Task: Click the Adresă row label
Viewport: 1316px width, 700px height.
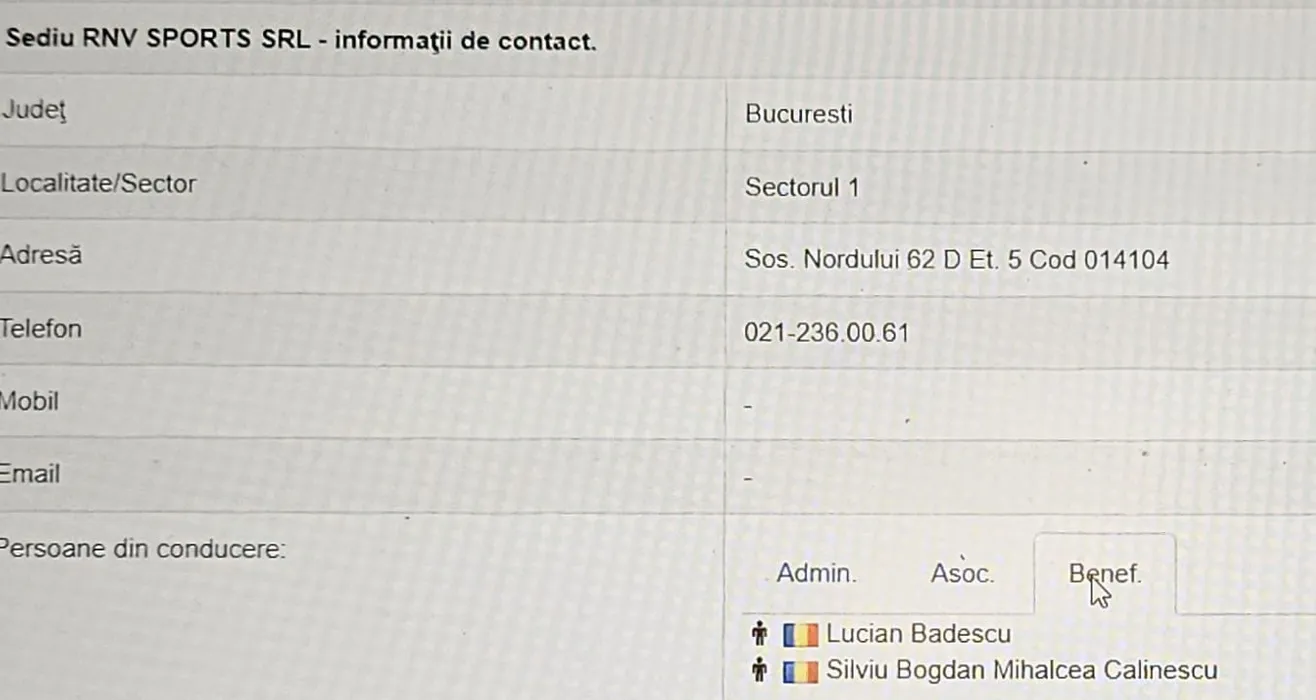Action: pos(41,255)
